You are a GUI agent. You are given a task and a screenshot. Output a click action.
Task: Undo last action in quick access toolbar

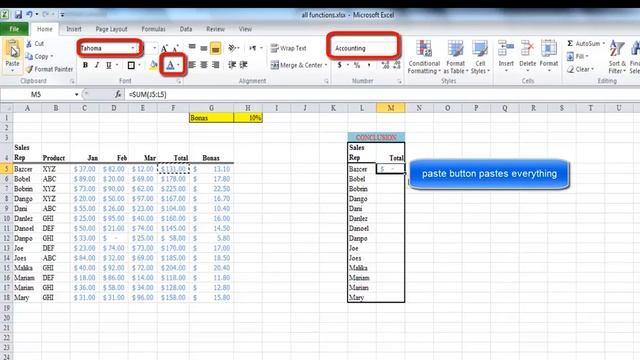[x=30, y=15]
